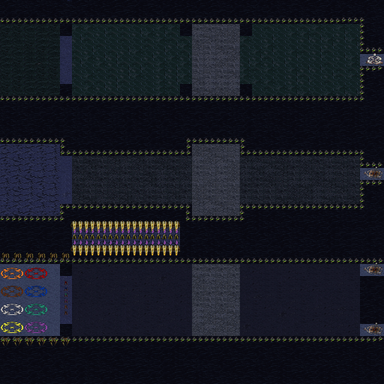Click the red rune circle

tap(36, 274)
